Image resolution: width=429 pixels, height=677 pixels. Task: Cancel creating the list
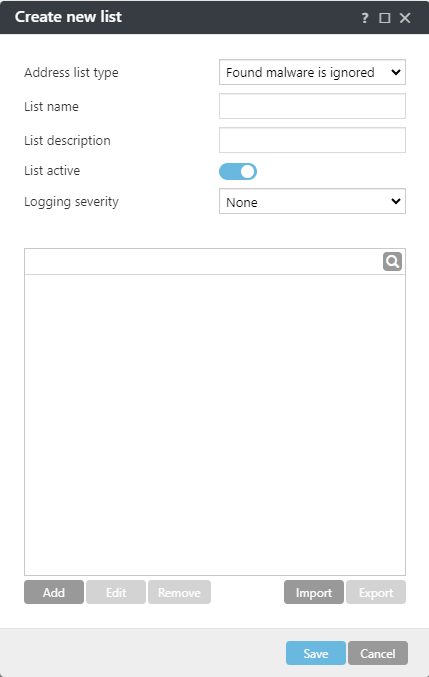click(378, 653)
